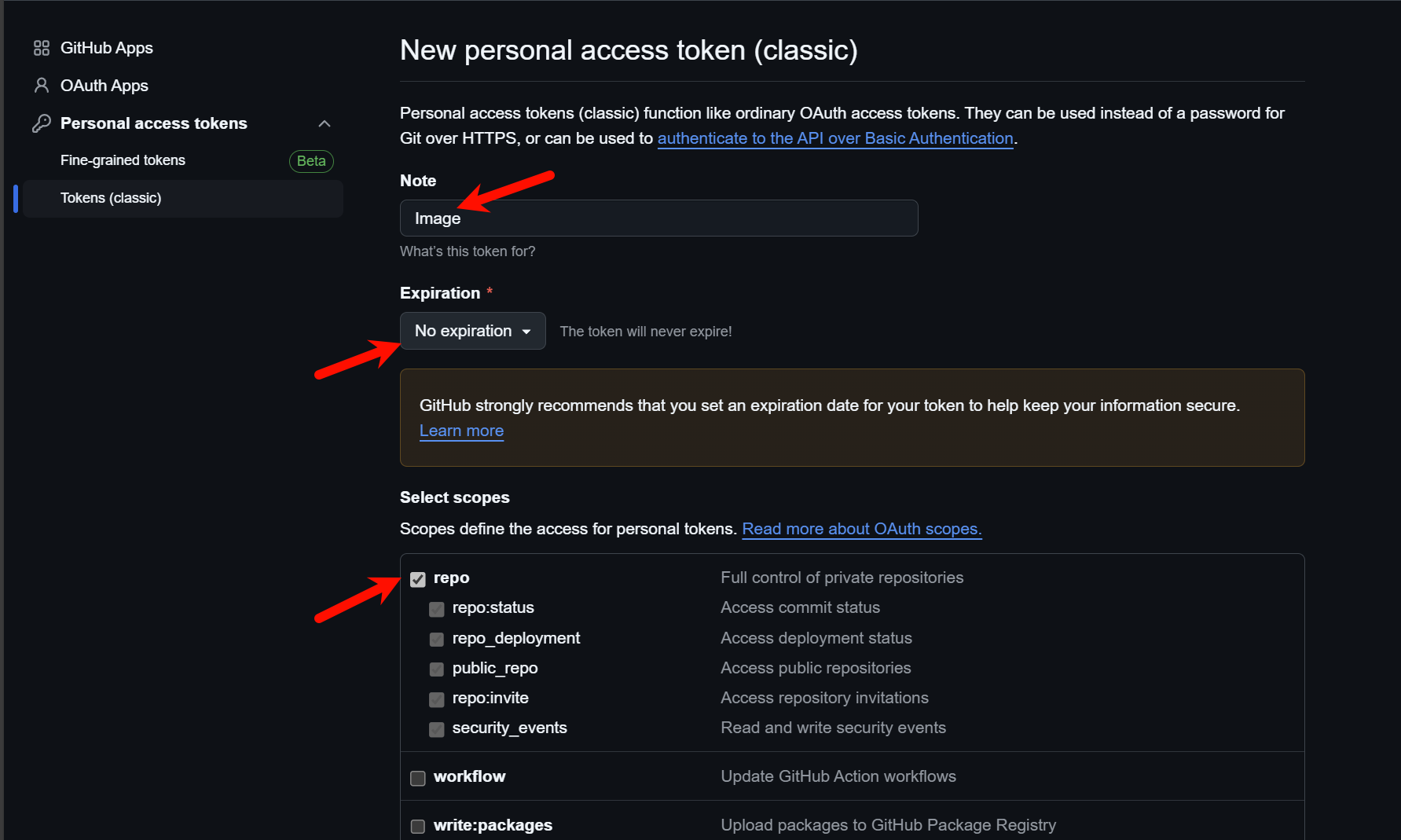The image size is (1401, 840).
Task: Click the GitHub Apps grid icon
Action: [x=42, y=48]
